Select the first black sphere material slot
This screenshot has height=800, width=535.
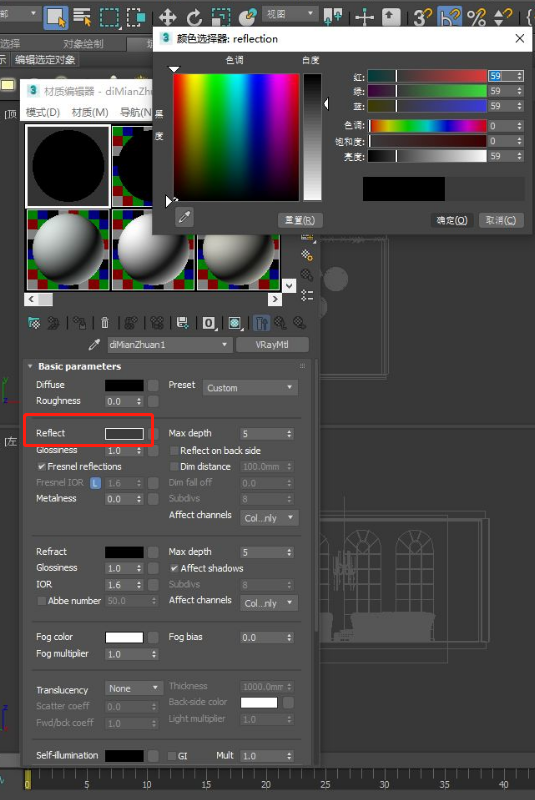68,166
